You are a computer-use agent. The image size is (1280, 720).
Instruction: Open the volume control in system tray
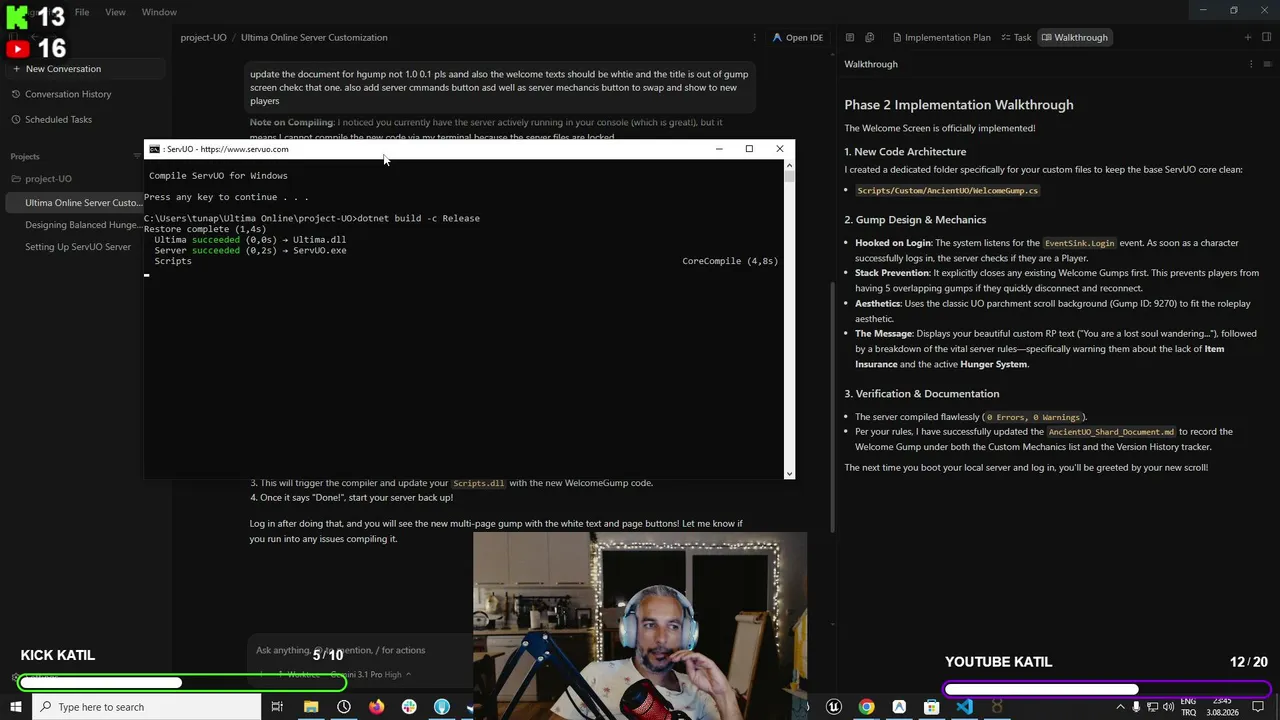1168,707
